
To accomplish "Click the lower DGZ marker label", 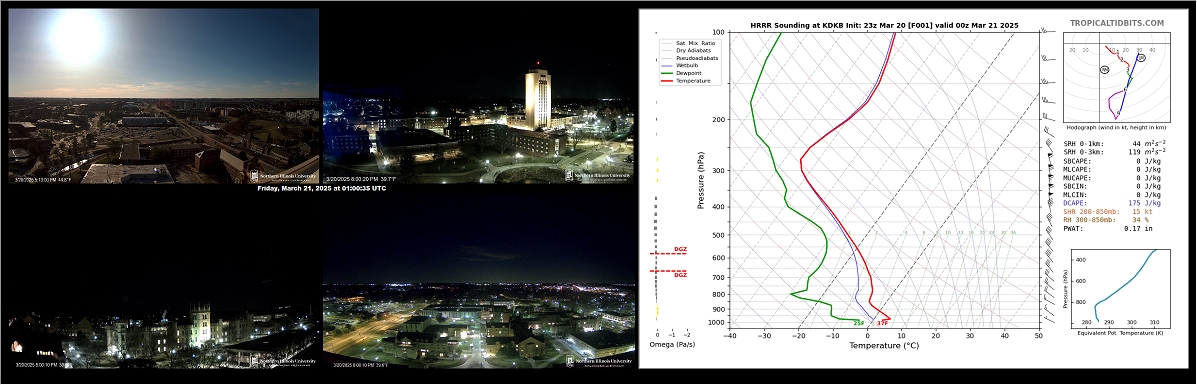I will pos(680,275).
